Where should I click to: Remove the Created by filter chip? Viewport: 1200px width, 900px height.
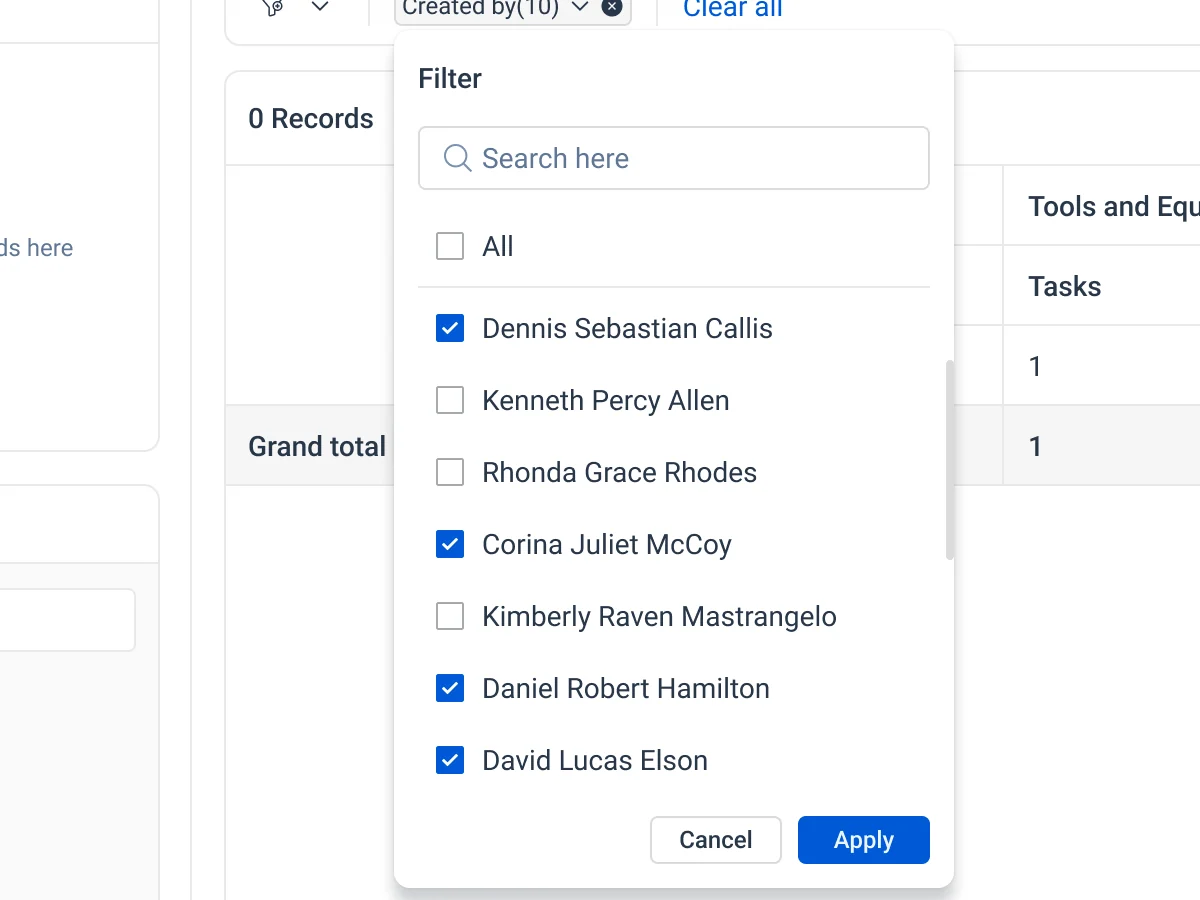[612, 8]
